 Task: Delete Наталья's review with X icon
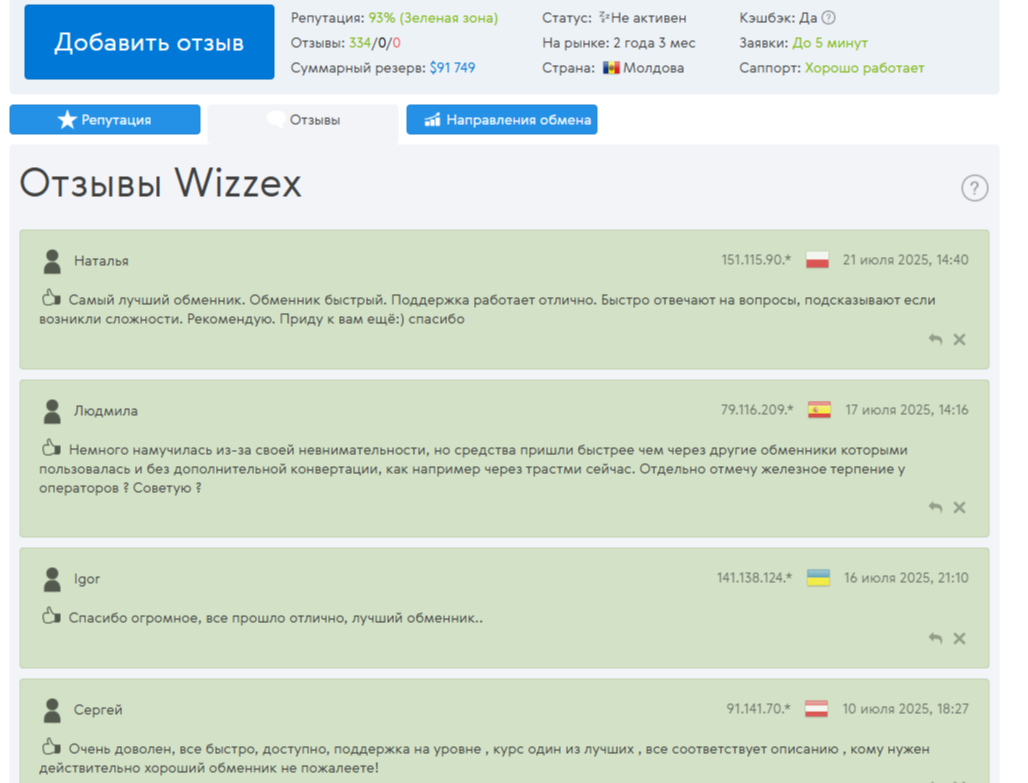point(959,339)
